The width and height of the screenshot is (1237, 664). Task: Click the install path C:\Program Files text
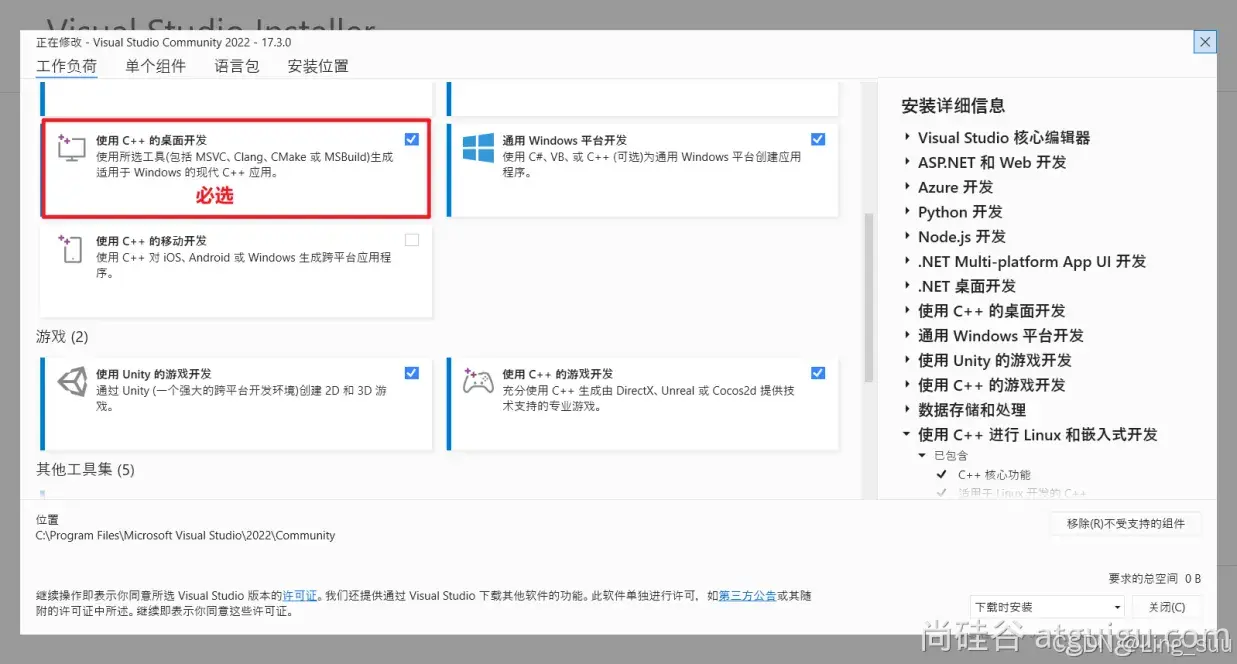(185, 535)
